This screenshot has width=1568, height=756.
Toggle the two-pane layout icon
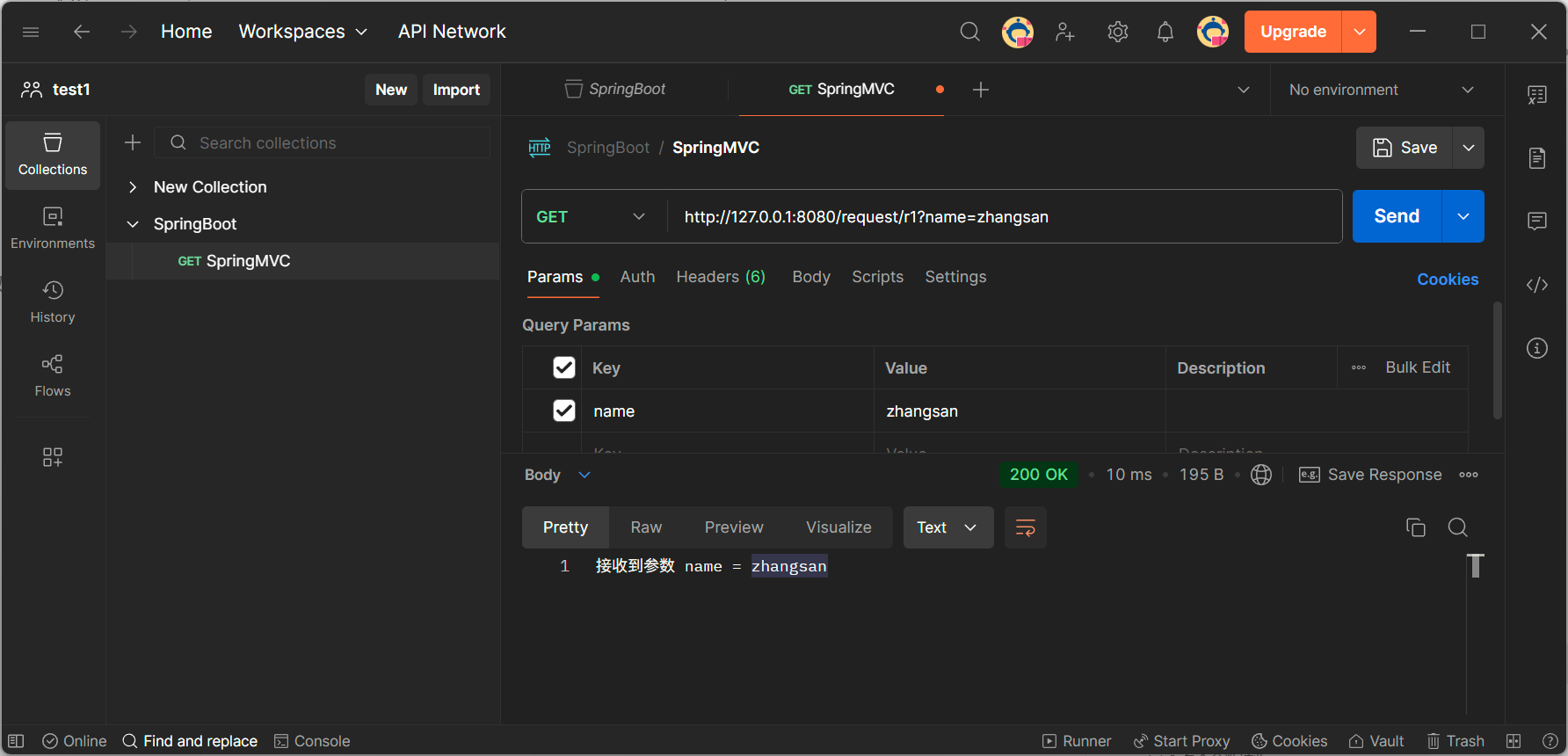coord(1514,741)
